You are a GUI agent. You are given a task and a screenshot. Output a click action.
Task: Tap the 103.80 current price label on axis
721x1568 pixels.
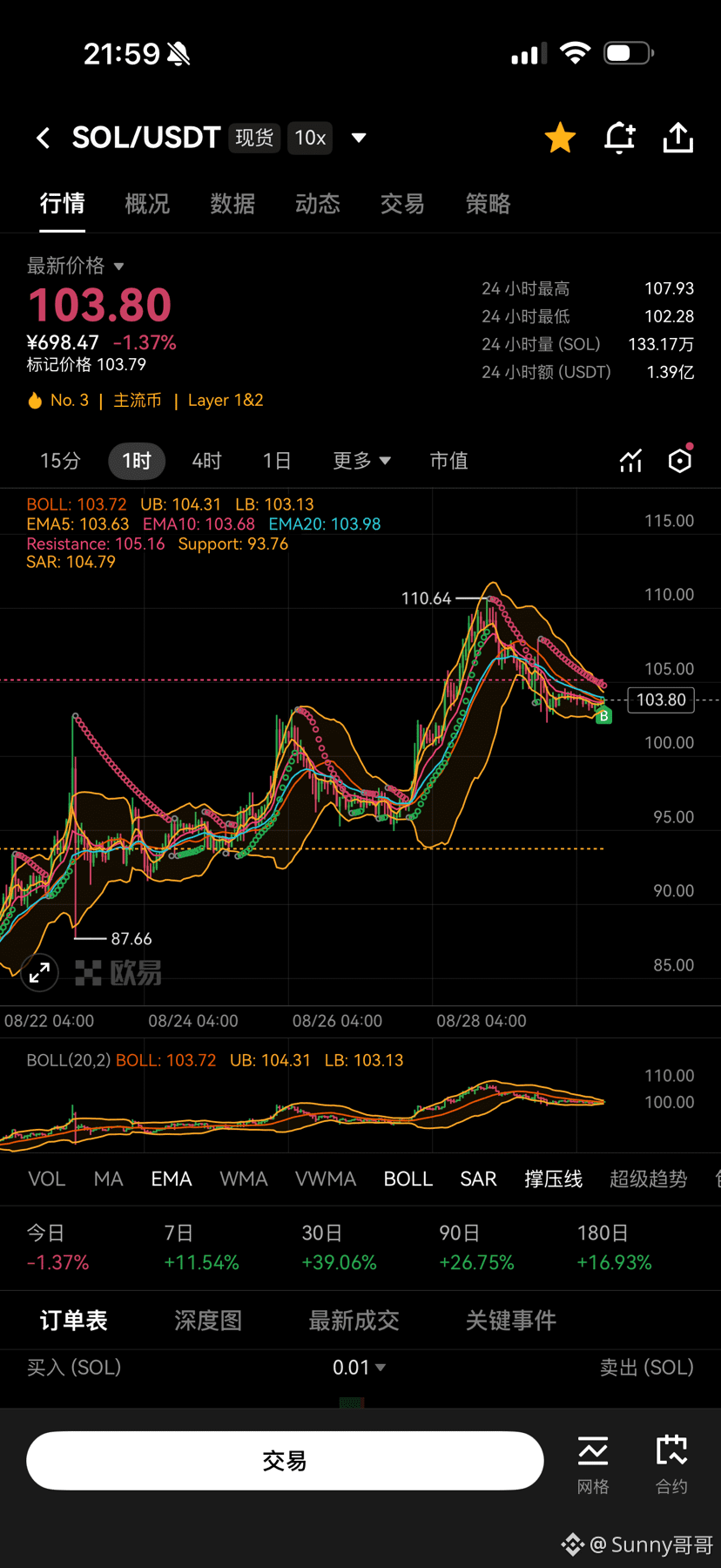click(x=661, y=700)
